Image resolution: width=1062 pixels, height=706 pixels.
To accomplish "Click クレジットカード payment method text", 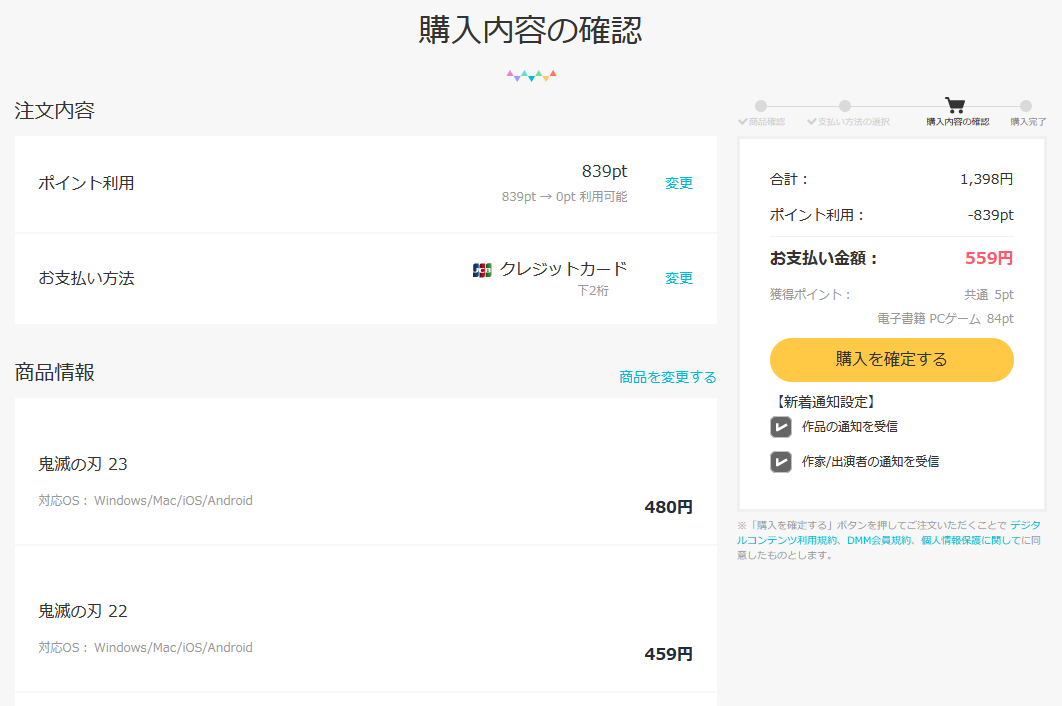I will point(564,270).
